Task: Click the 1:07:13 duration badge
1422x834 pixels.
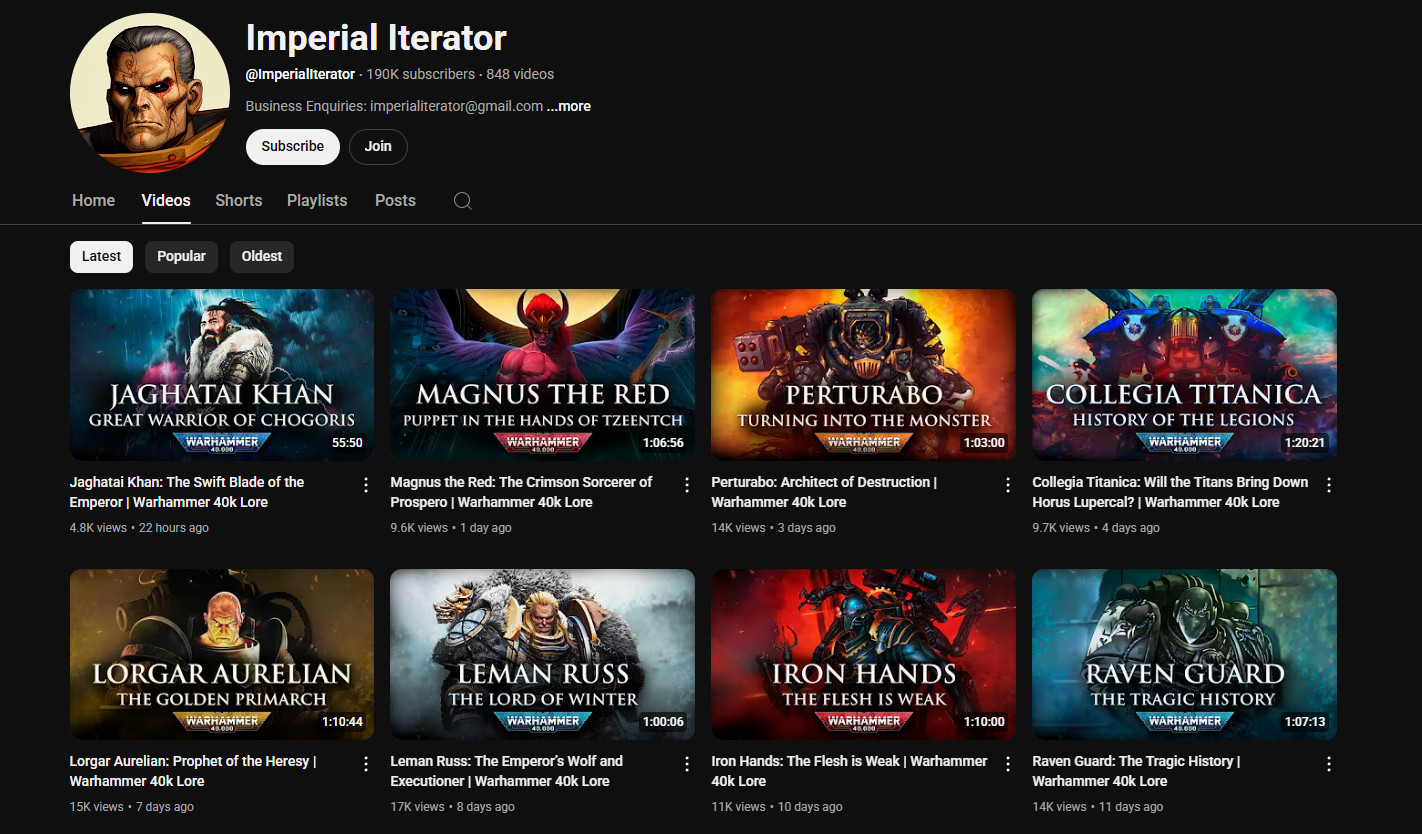Action: pos(1305,722)
